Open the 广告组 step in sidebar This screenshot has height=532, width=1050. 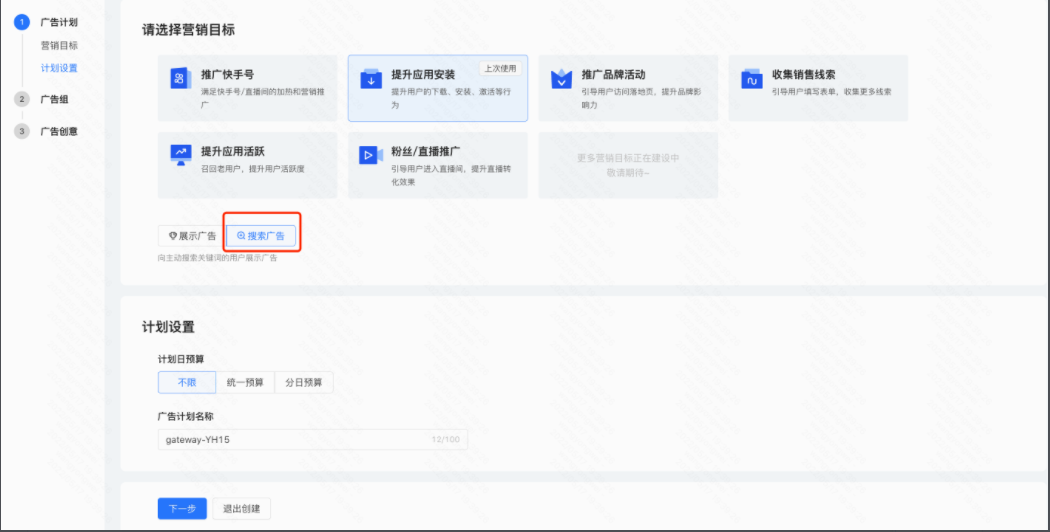[x=54, y=99]
